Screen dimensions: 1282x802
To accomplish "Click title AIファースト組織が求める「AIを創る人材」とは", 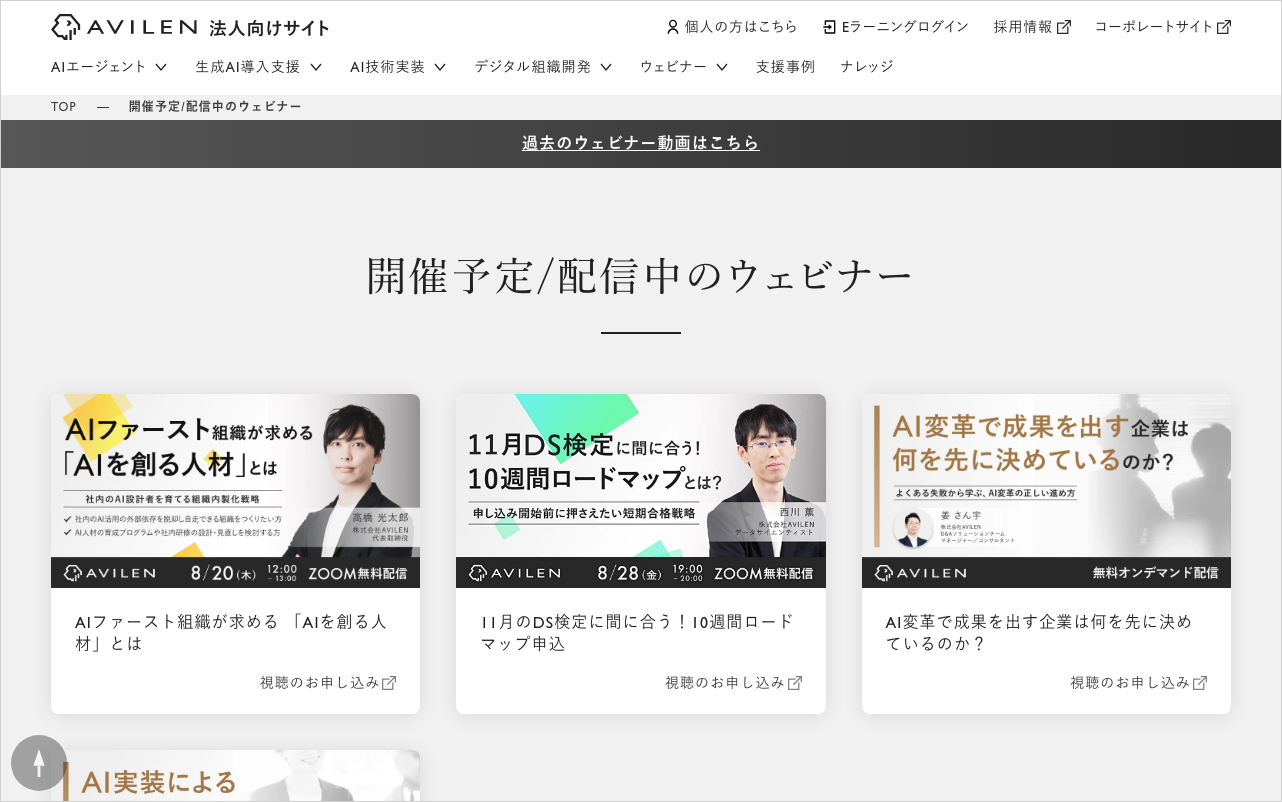I will (231, 632).
